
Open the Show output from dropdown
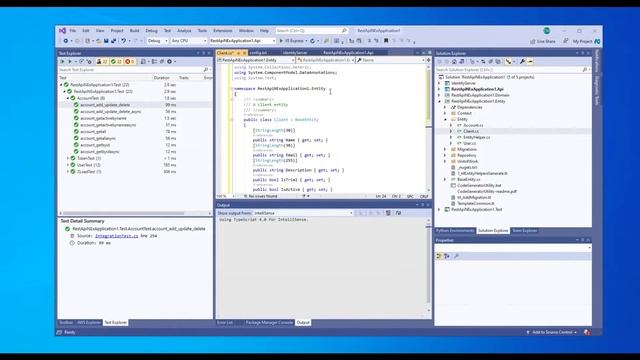point(303,213)
